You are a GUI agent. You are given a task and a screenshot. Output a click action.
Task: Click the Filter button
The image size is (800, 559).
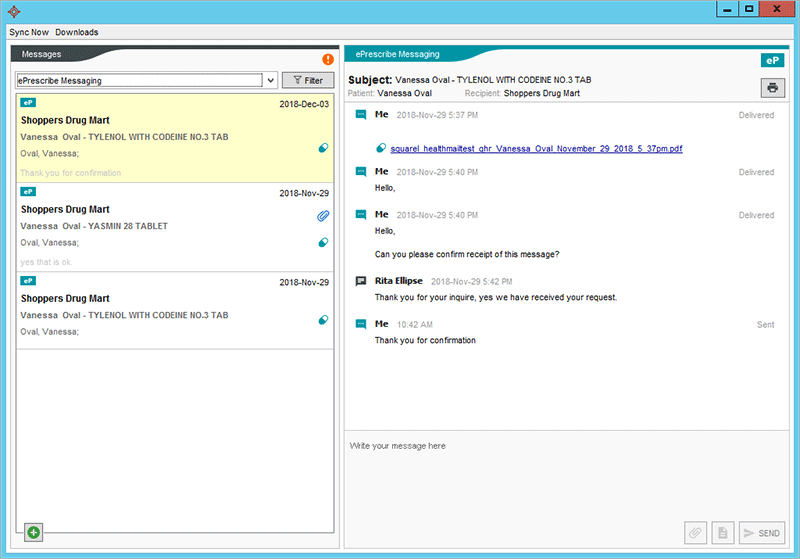click(308, 80)
